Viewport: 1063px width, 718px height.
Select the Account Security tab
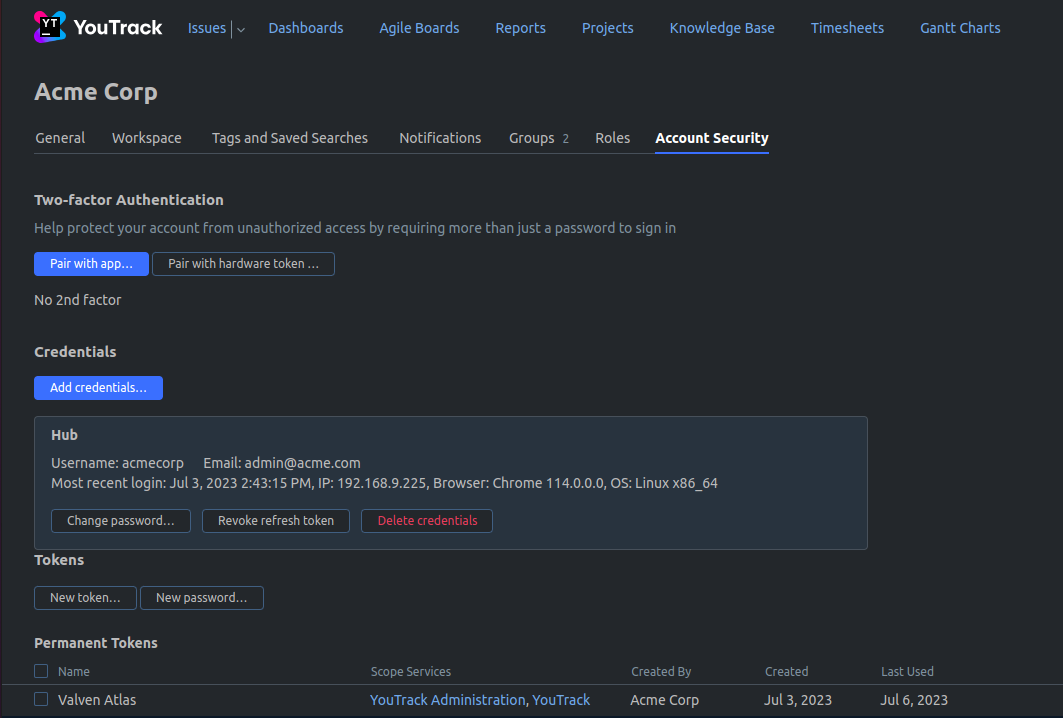point(712,138)
